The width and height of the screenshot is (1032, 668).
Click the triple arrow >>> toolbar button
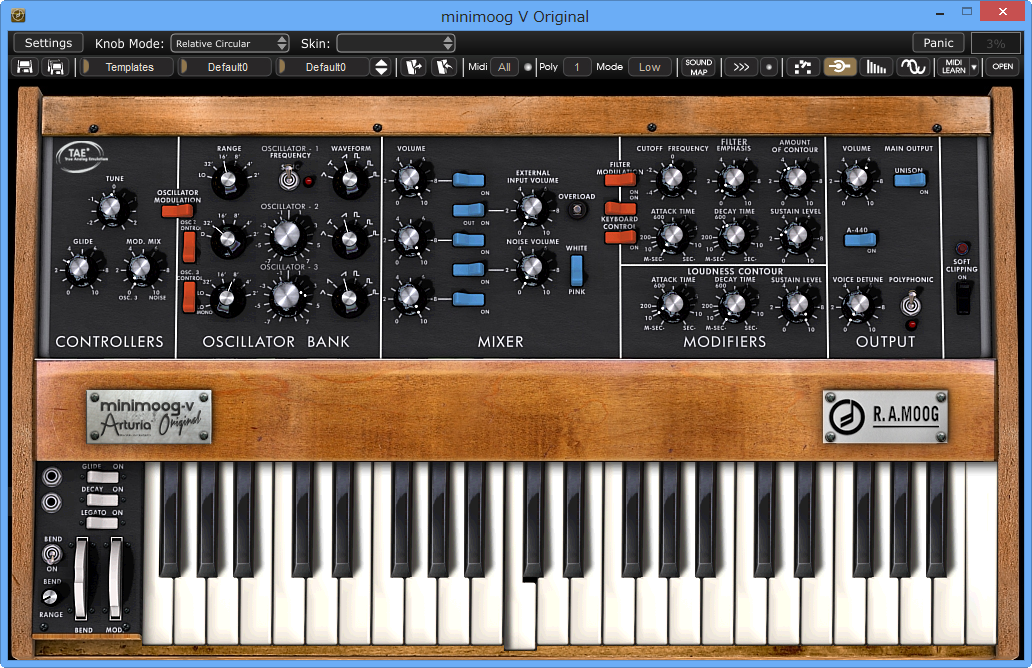click(740, 67)
